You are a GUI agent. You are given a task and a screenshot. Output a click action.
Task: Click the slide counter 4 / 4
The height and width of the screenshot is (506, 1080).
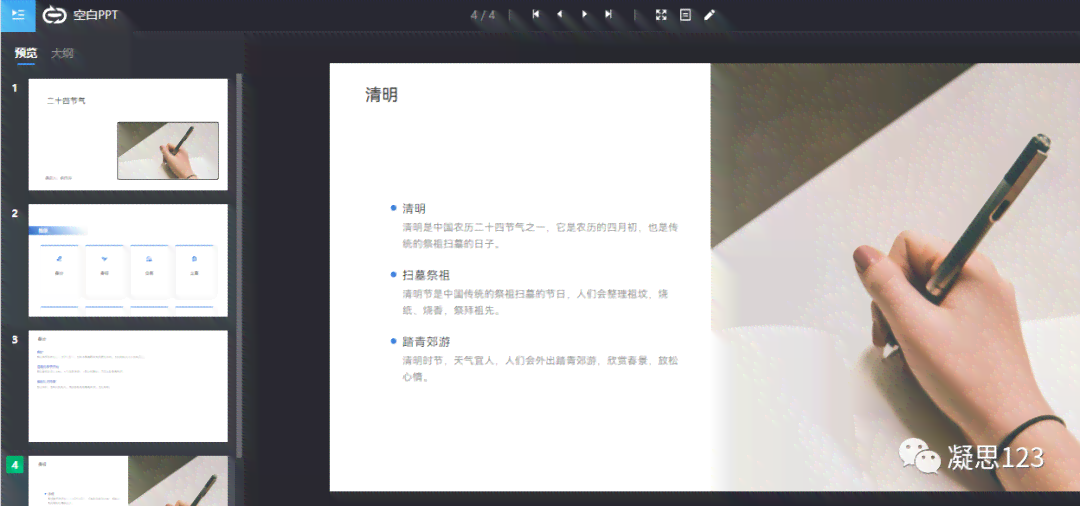[483, 14]
